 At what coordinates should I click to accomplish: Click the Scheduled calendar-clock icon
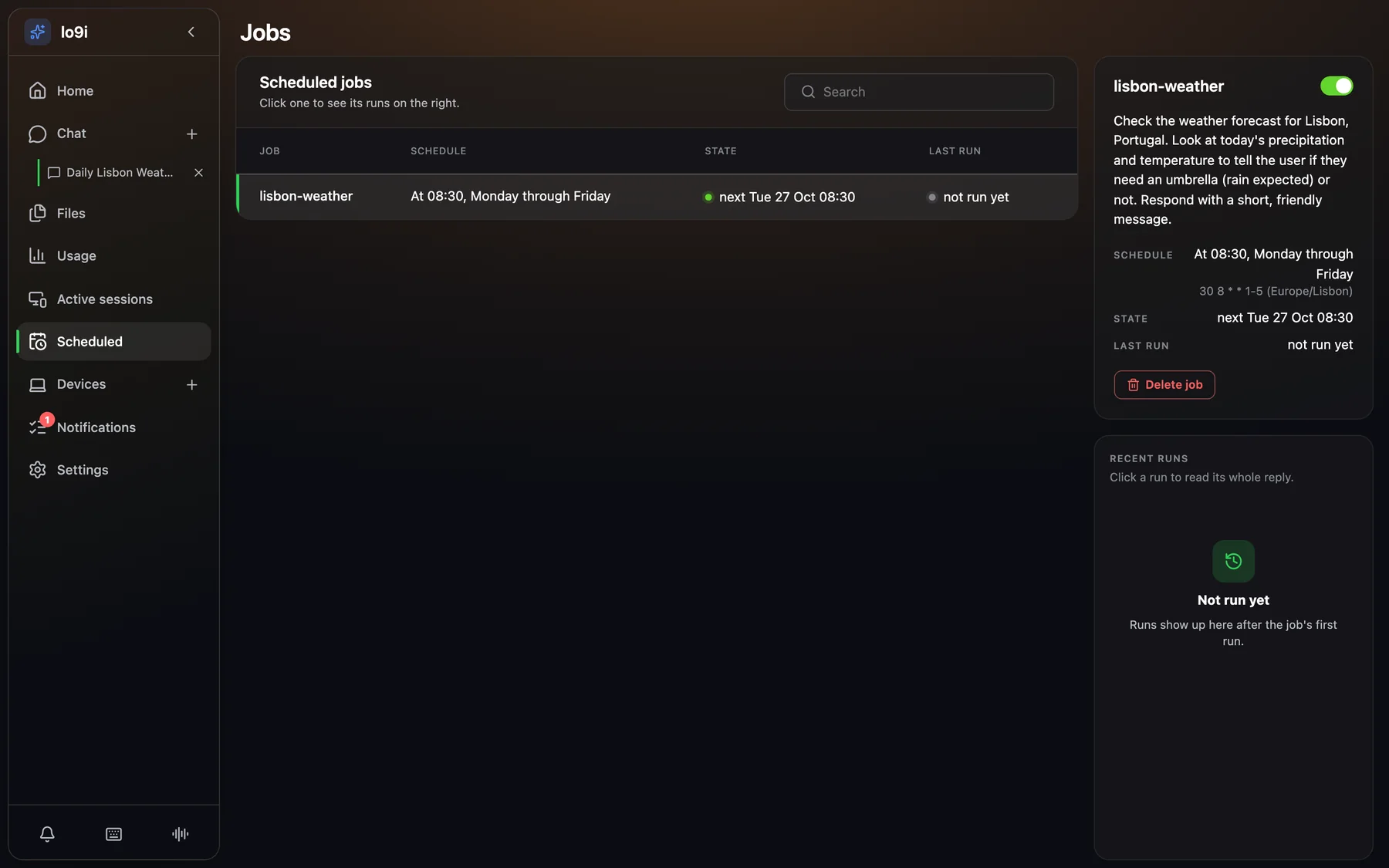(37, 341)
